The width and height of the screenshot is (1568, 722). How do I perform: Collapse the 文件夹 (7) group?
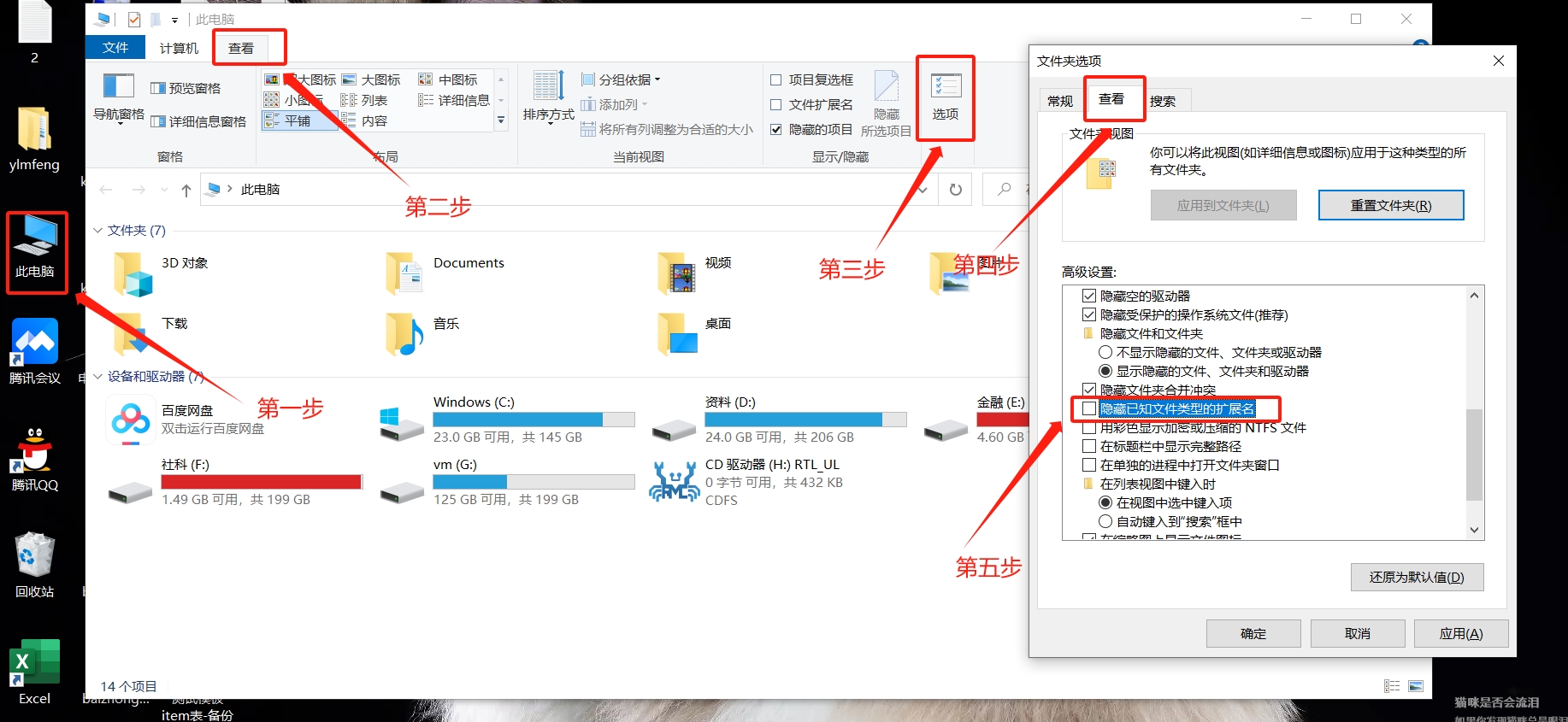tap(97, 231)
